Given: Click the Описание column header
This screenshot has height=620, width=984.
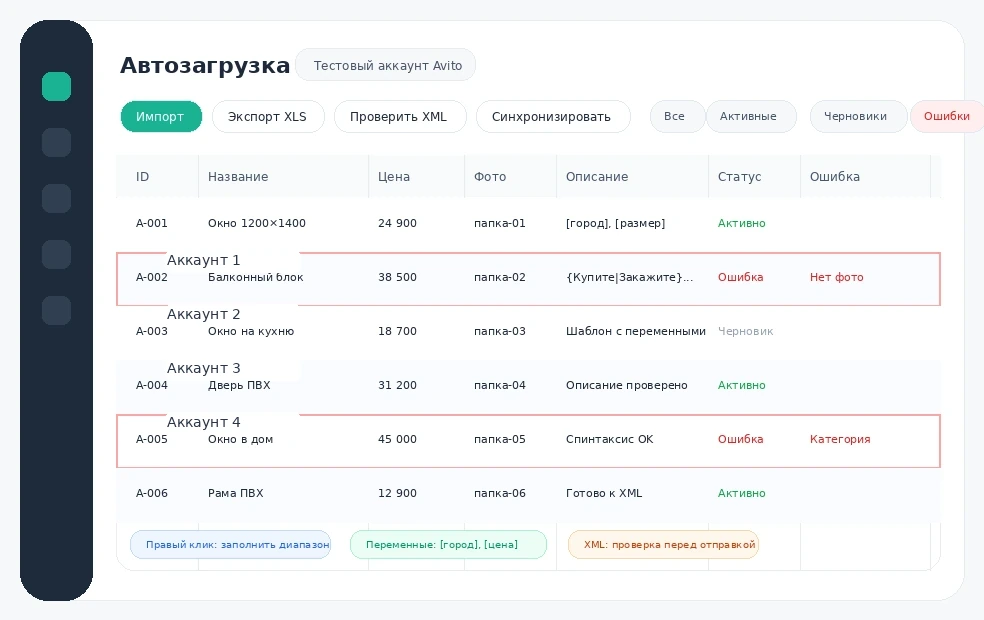Looking at the screenshot, I should [597, 177].
